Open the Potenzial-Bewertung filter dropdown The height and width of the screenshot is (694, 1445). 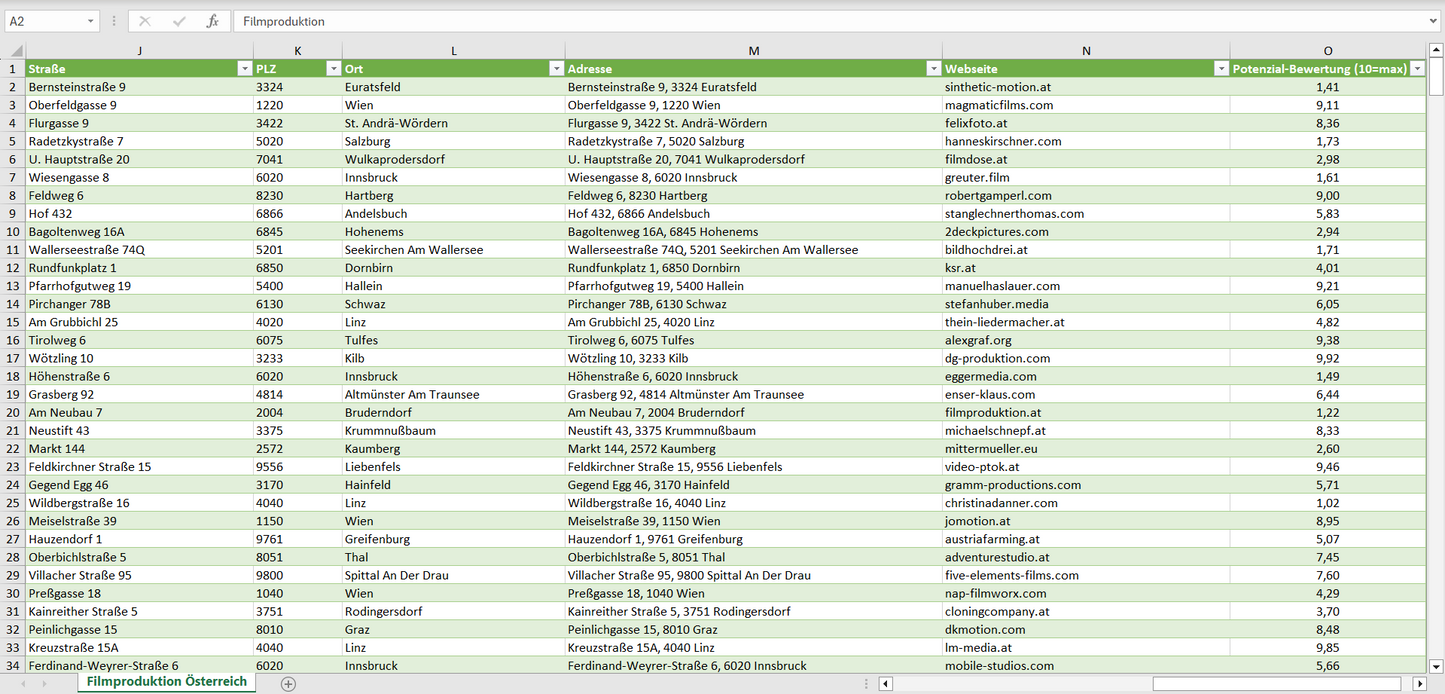coord(1417,69)
